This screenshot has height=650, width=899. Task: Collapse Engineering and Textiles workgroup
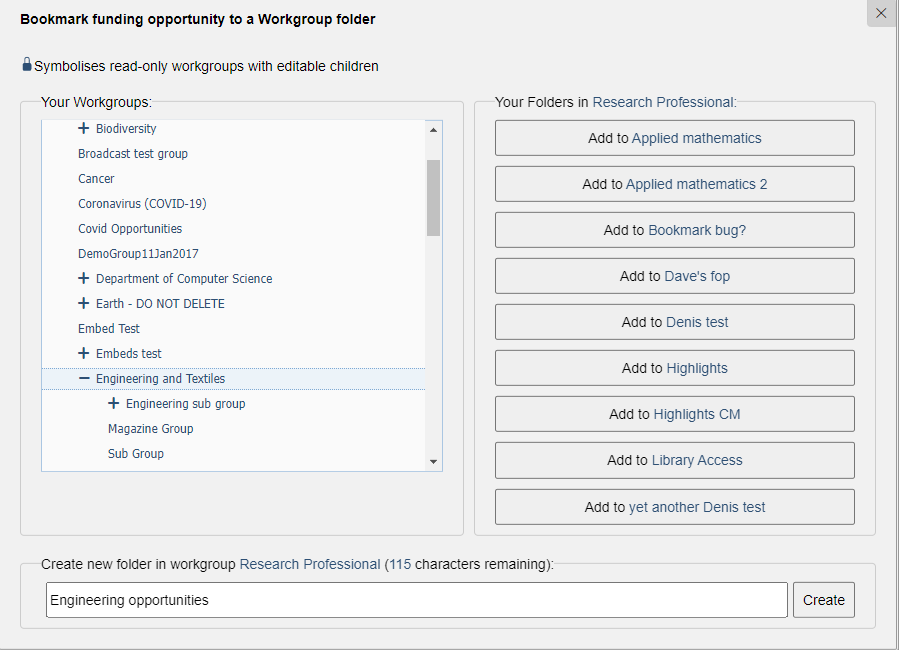point(84,379)
